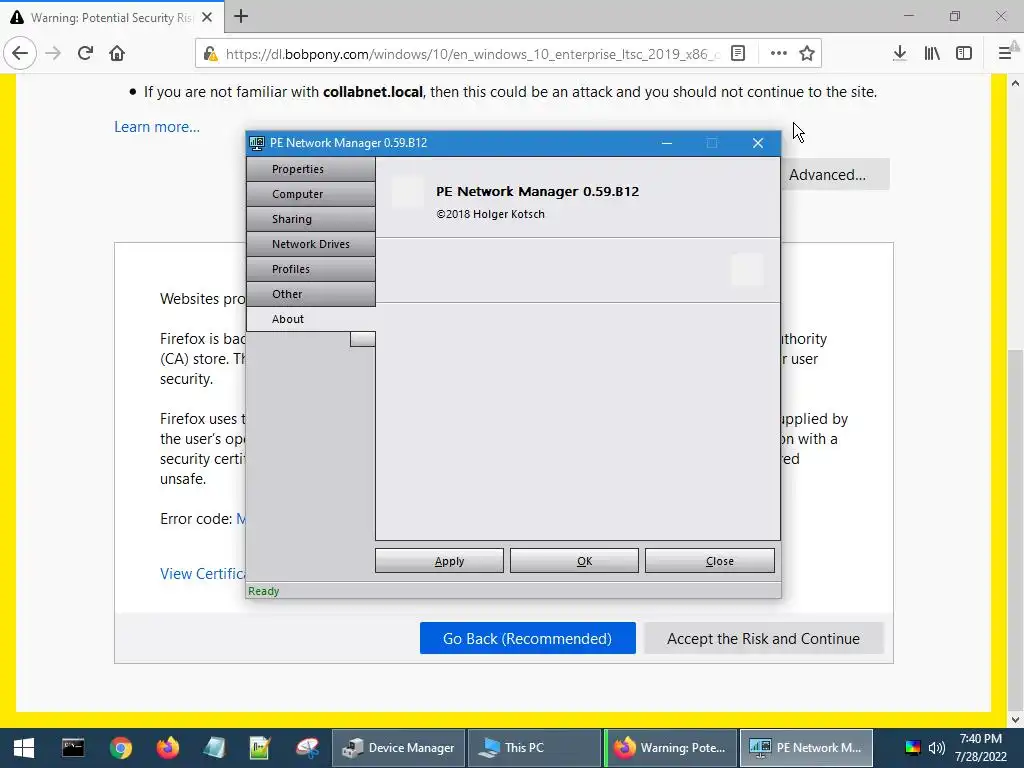This screenshot has height=768, width=1024.
Task: Open the Firefox hamburger menu
Action: tap(1006, 54)
